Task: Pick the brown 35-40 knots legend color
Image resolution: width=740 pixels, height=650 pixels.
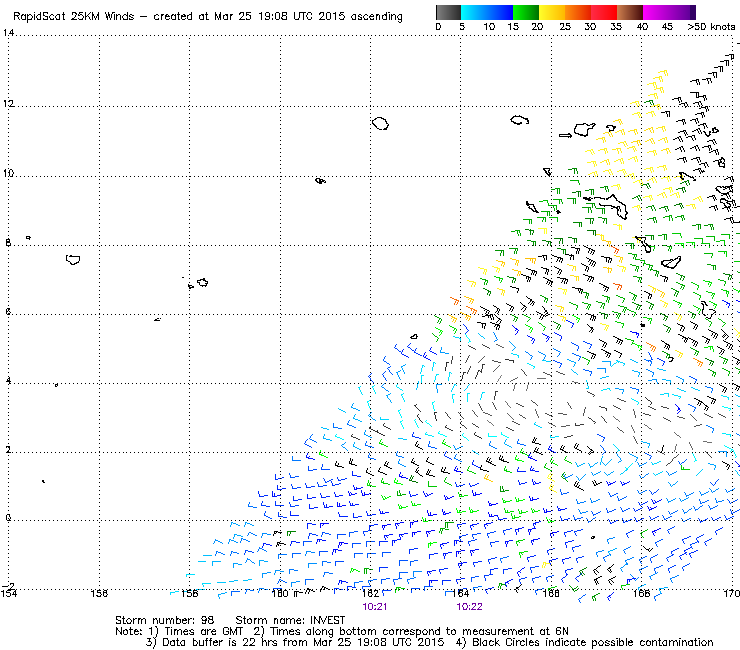Action: click(x=630, y=12)
